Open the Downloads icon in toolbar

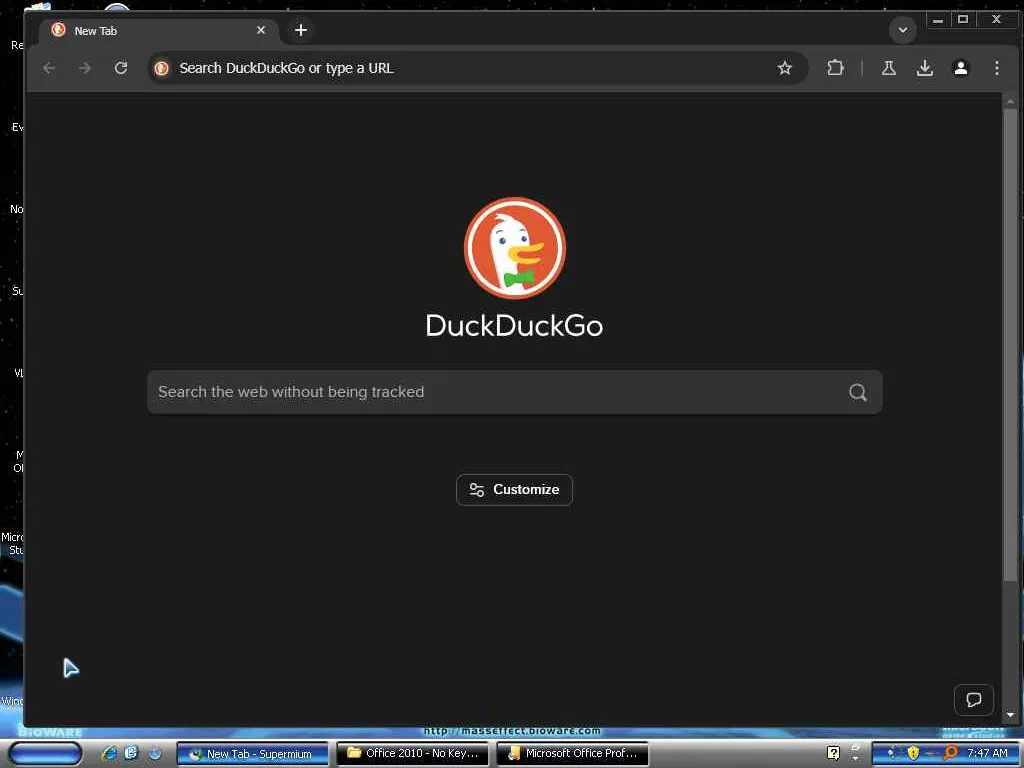925,68
